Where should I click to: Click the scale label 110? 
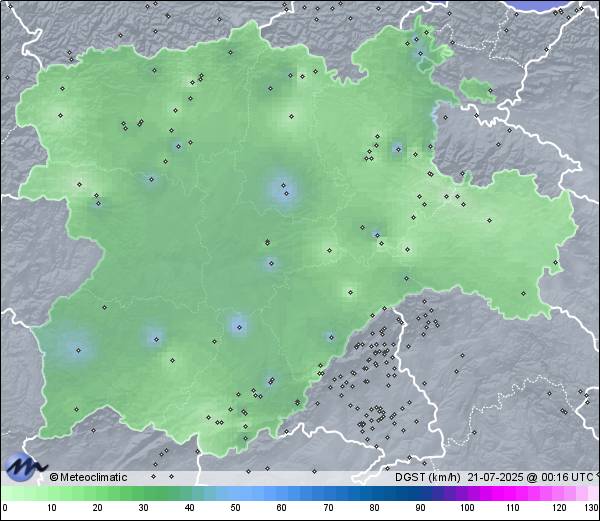pos(513,508)
